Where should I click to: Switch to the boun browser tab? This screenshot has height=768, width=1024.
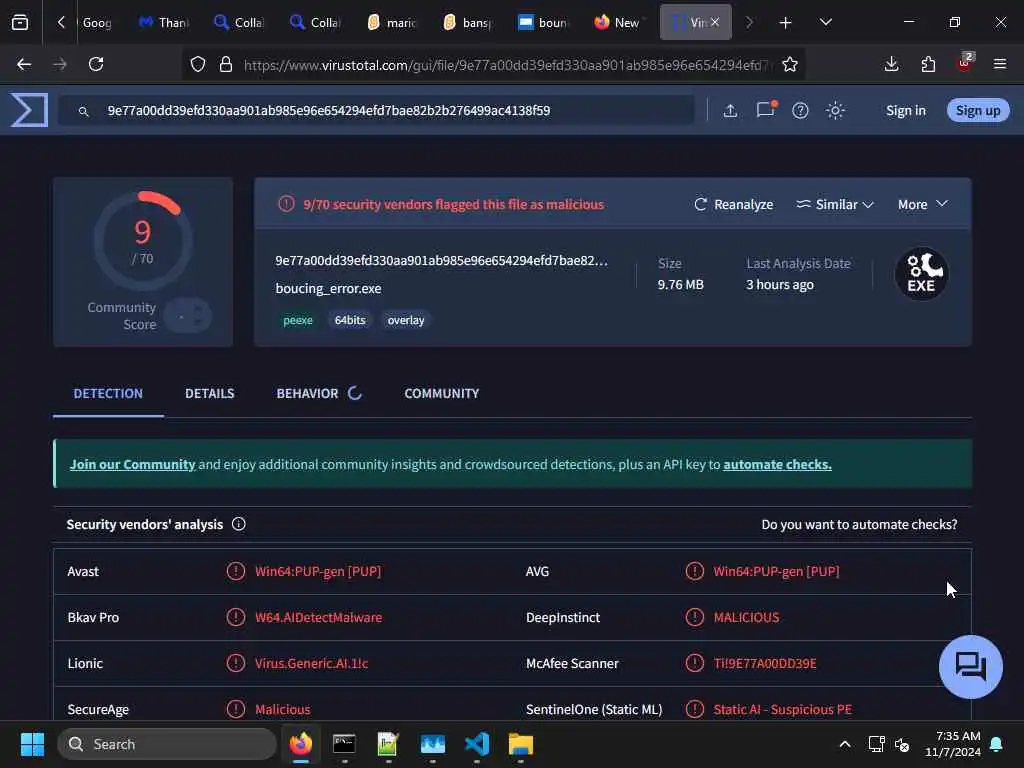pyautogui.click(x=542, y=23)
